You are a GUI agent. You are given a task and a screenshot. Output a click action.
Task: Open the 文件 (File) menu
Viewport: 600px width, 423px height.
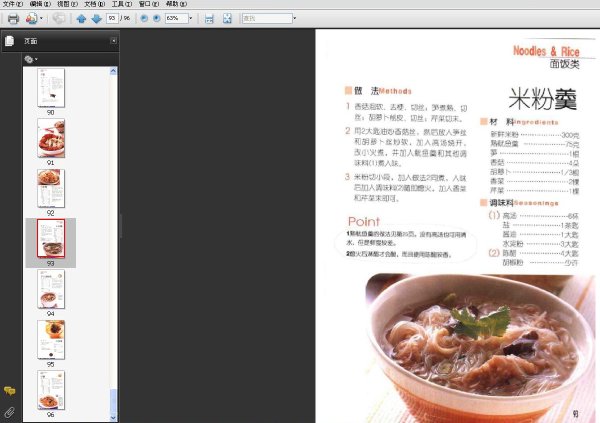click(x=13, y=4)
